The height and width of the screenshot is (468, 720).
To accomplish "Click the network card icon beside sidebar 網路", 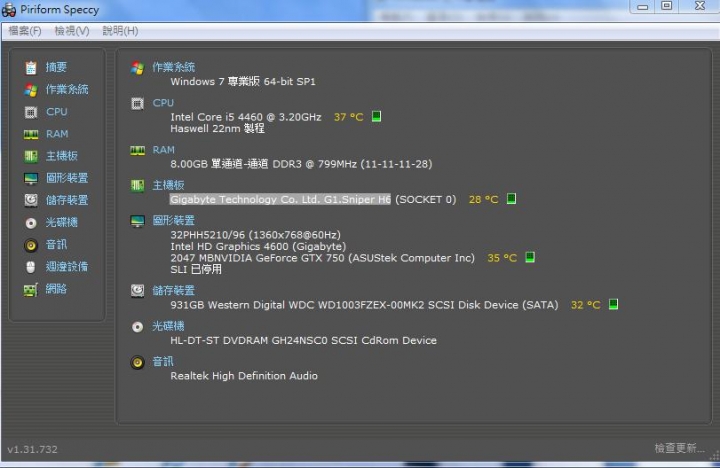I will (x=31, y=290).
